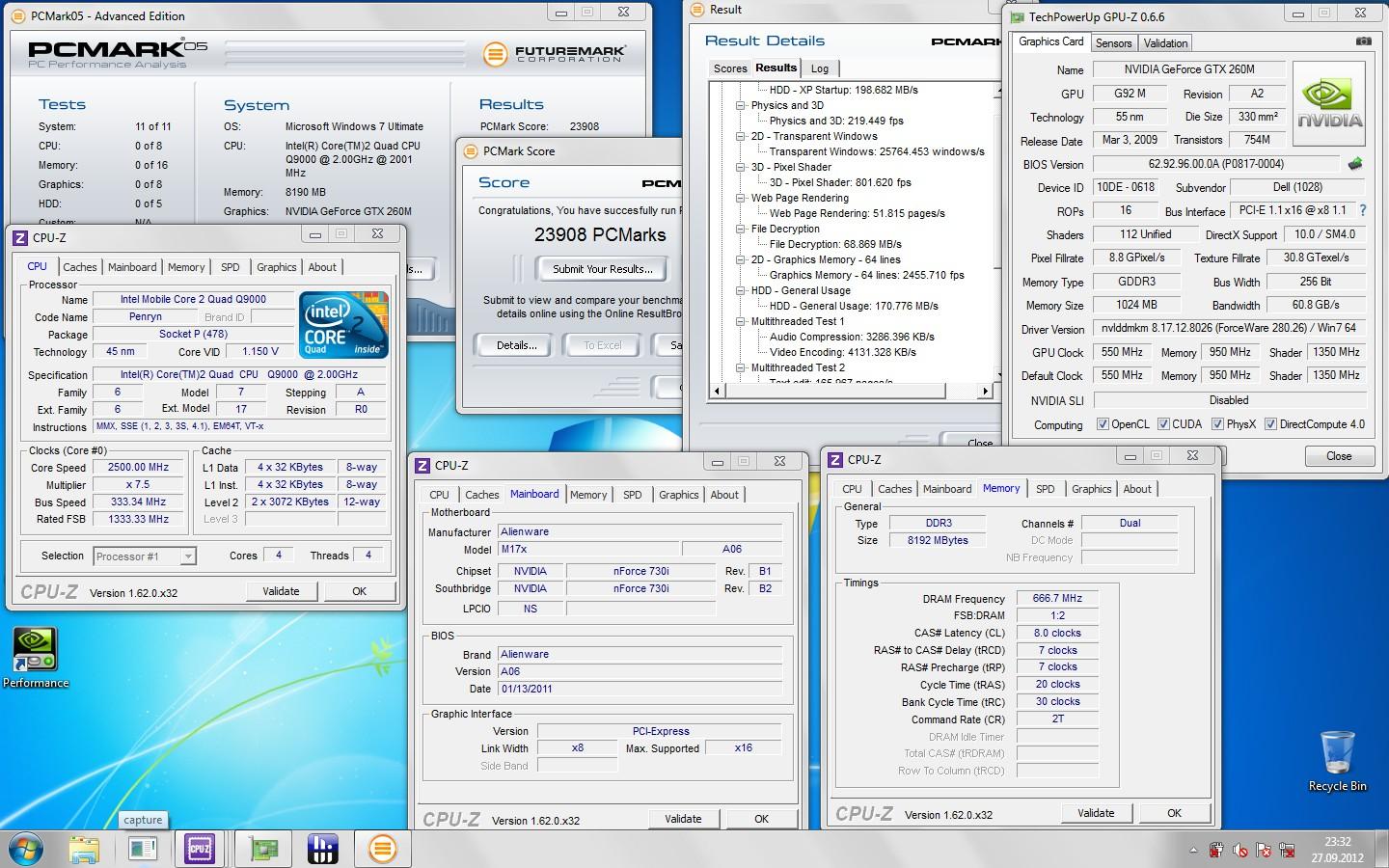Click the Core Speed 2500.00 MHz field
This screenshot has width=1389, height=868.
pos(139,468)
